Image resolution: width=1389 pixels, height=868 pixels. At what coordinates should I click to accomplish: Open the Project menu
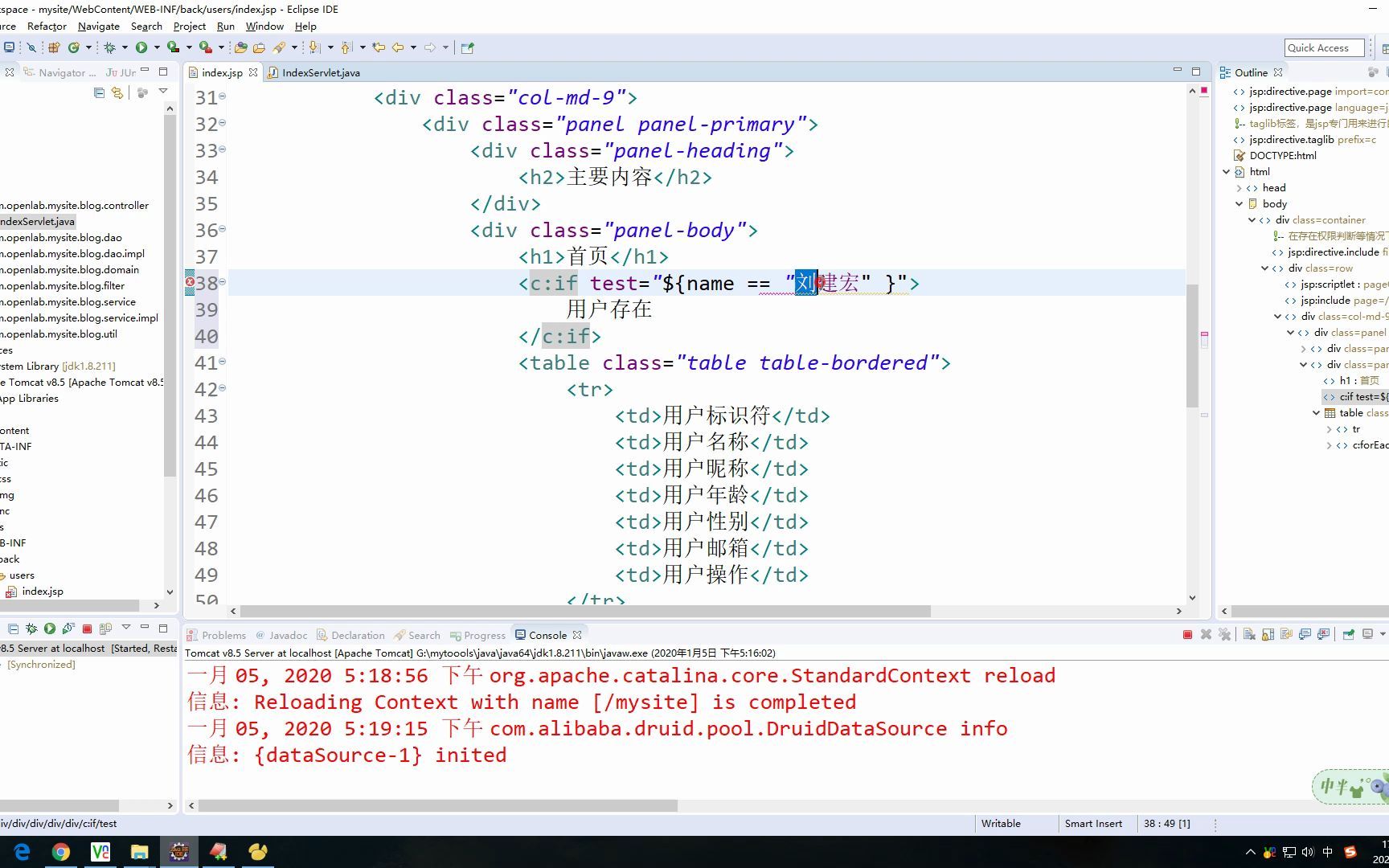coord(190,26)
